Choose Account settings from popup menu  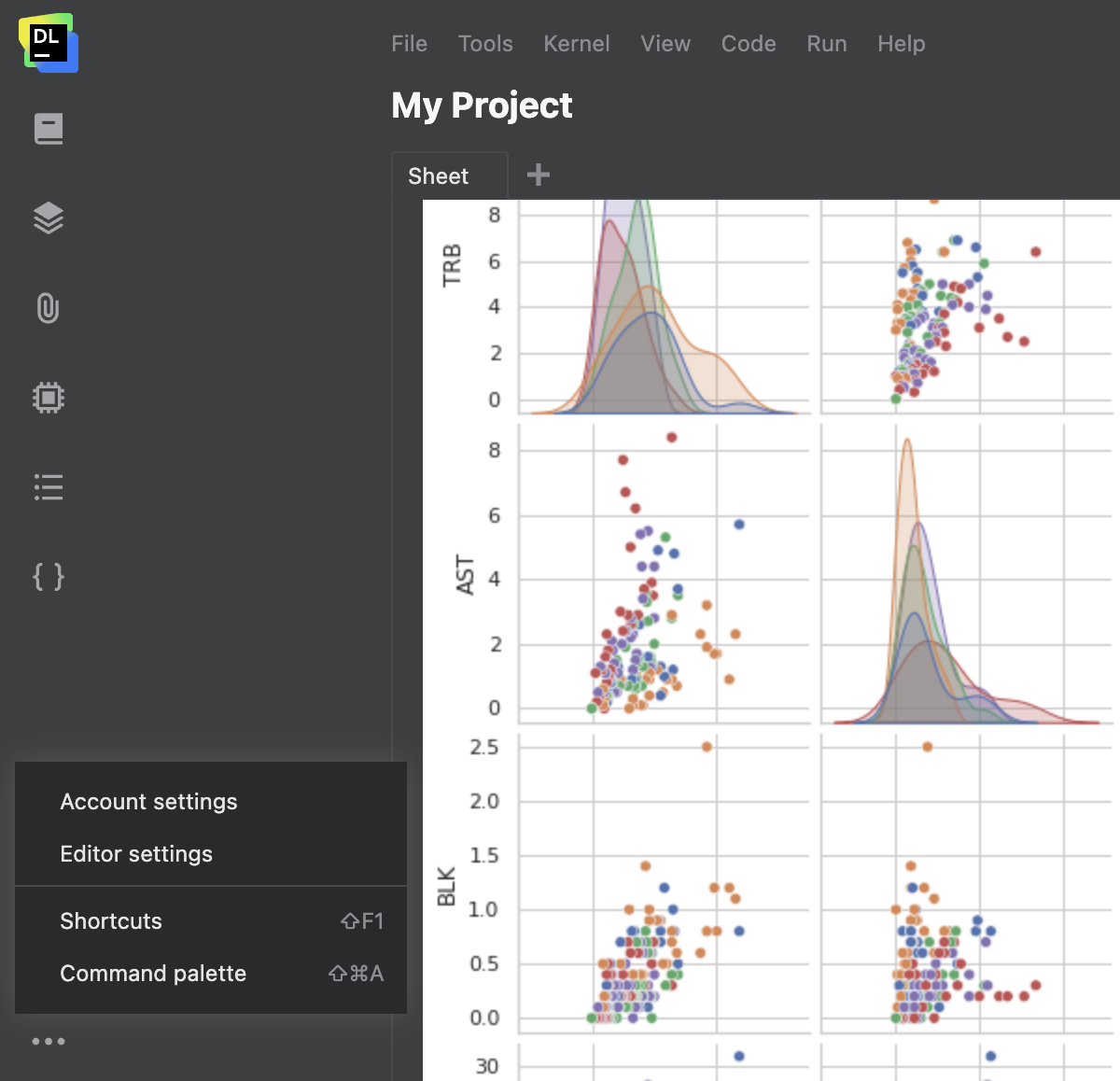click(x=211, y=802)
